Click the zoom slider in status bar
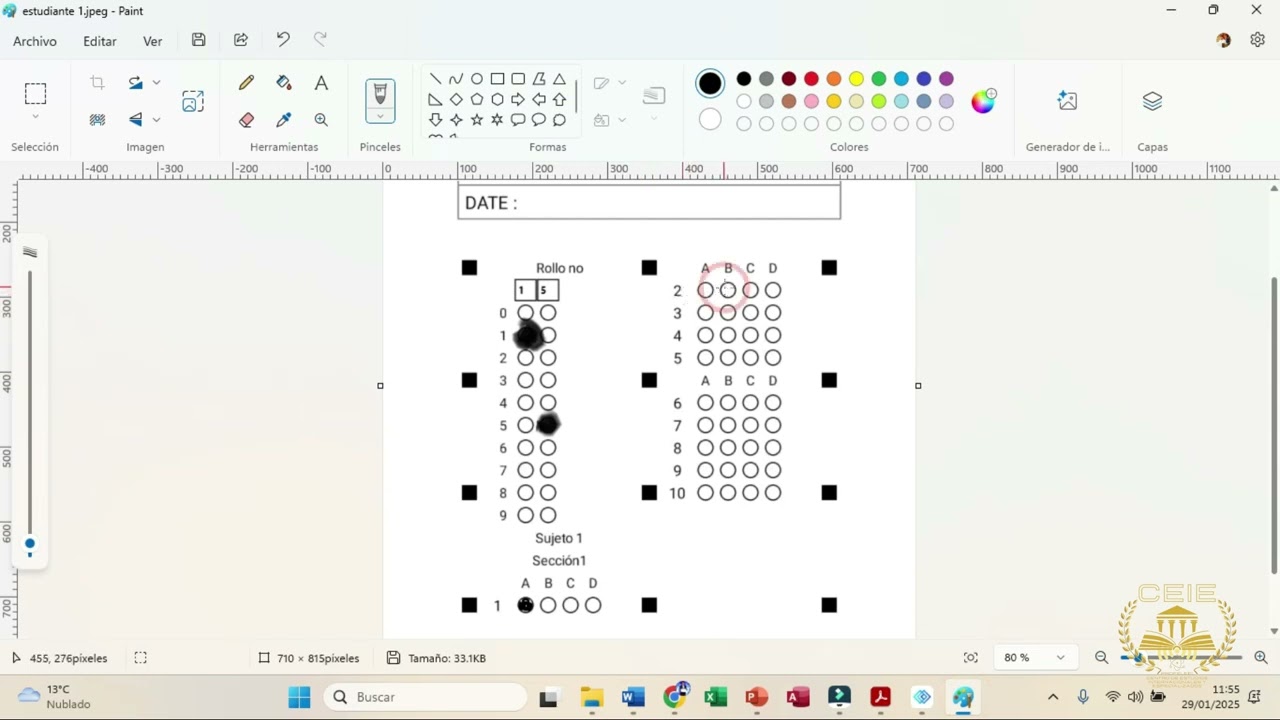The width and height of the screenshot is (1280, 720). click(1180, 657)
